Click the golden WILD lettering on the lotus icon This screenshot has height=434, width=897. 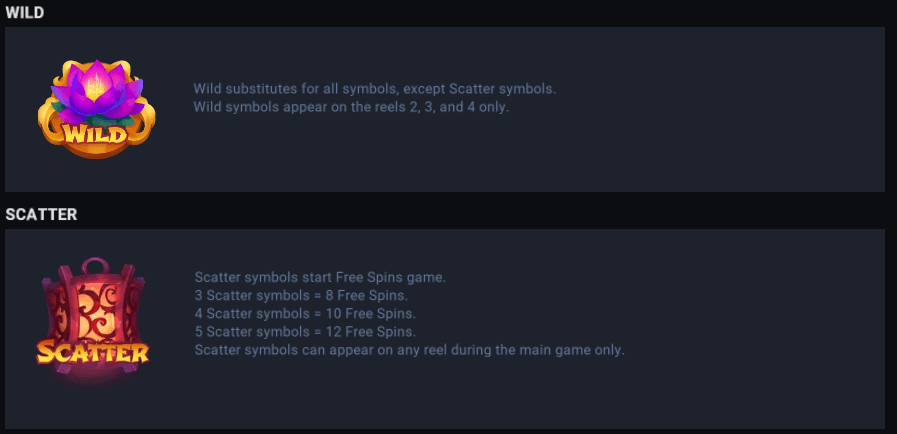pos(95,133)
